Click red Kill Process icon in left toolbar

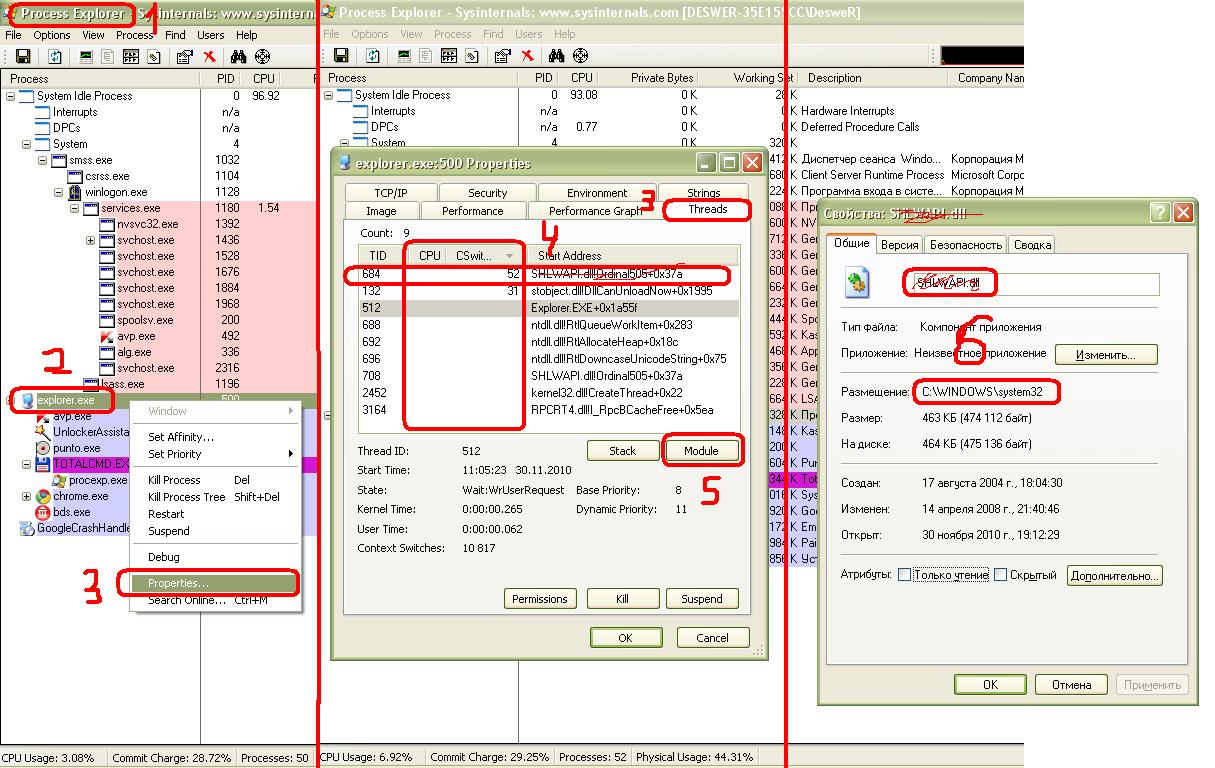point(210,56)
